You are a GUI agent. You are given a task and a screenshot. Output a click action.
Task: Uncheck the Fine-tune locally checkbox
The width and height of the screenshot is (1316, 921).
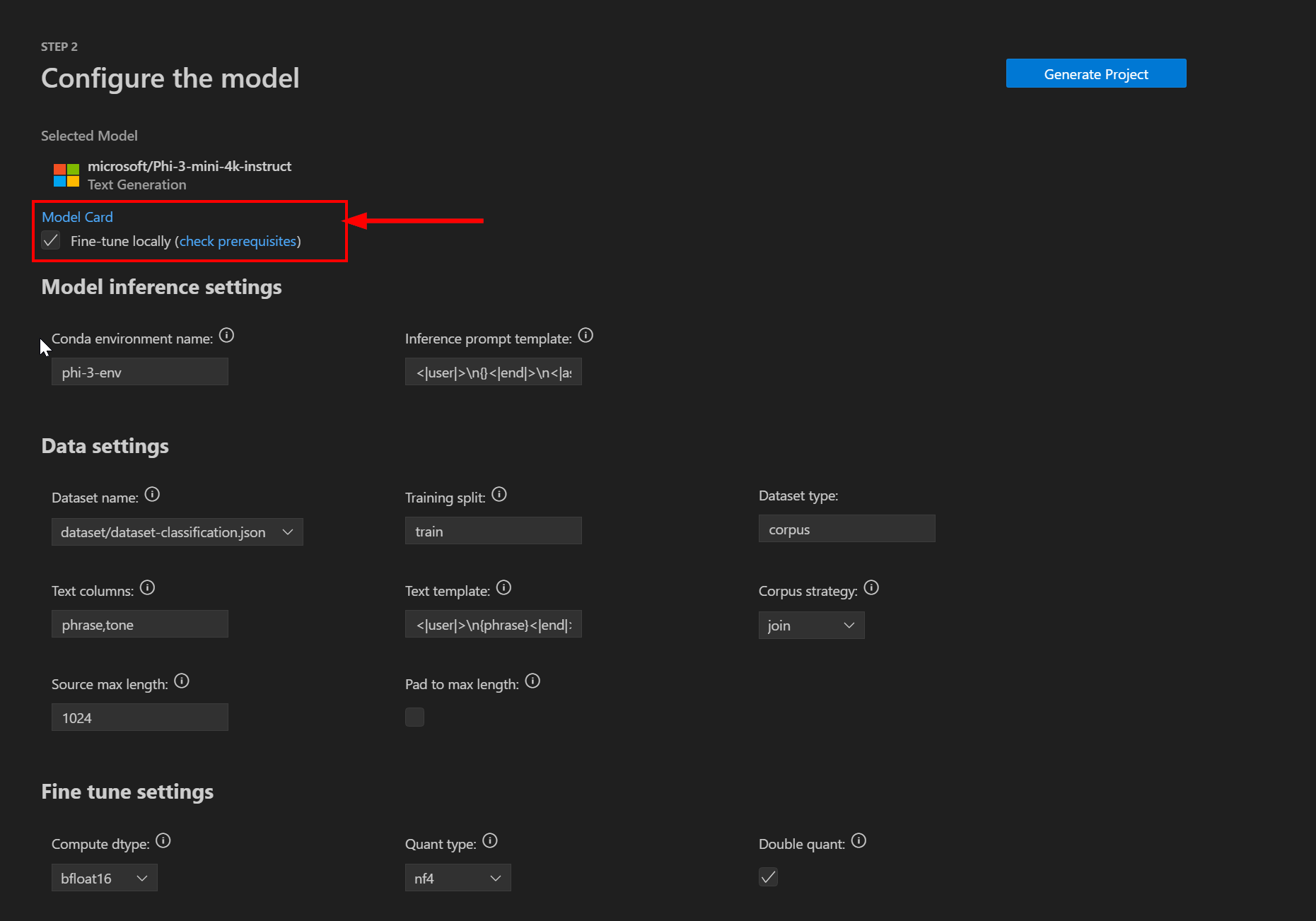click(x=50, y=240)
